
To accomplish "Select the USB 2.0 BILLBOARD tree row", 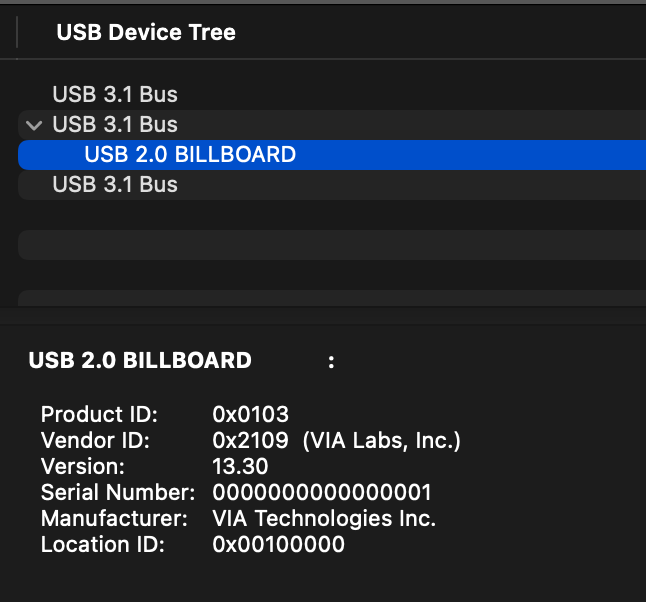I will pyautogui.click(x=190, y=155).
